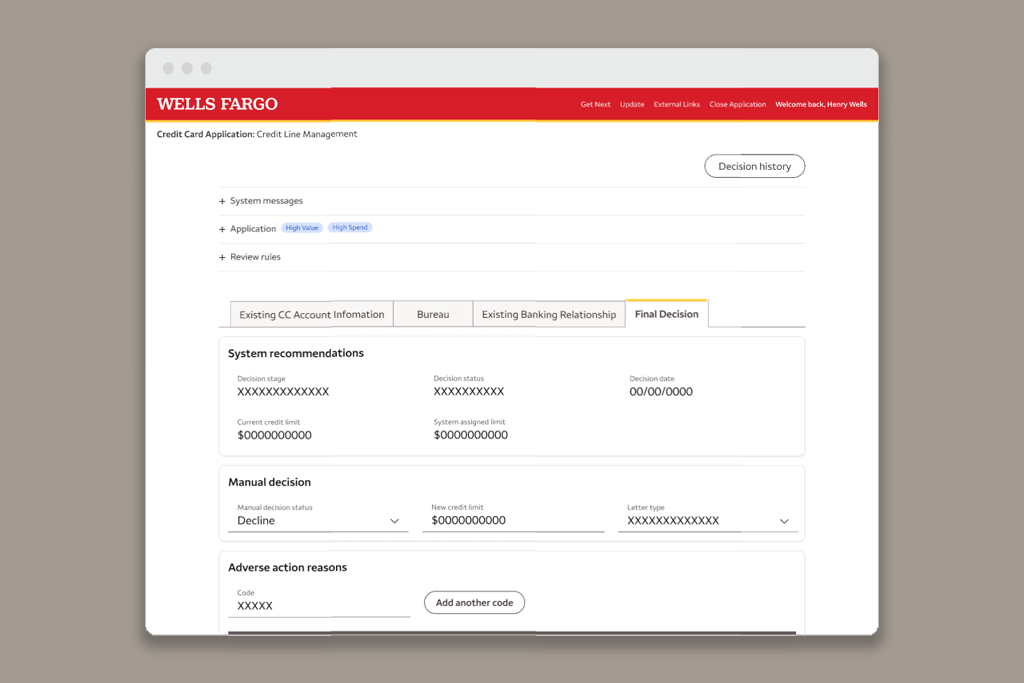The width and height of the screenshot is (1024, 683).
Task: Open Manual decision status dropdown
Action: pyautogui.click(x=318, y=521)
